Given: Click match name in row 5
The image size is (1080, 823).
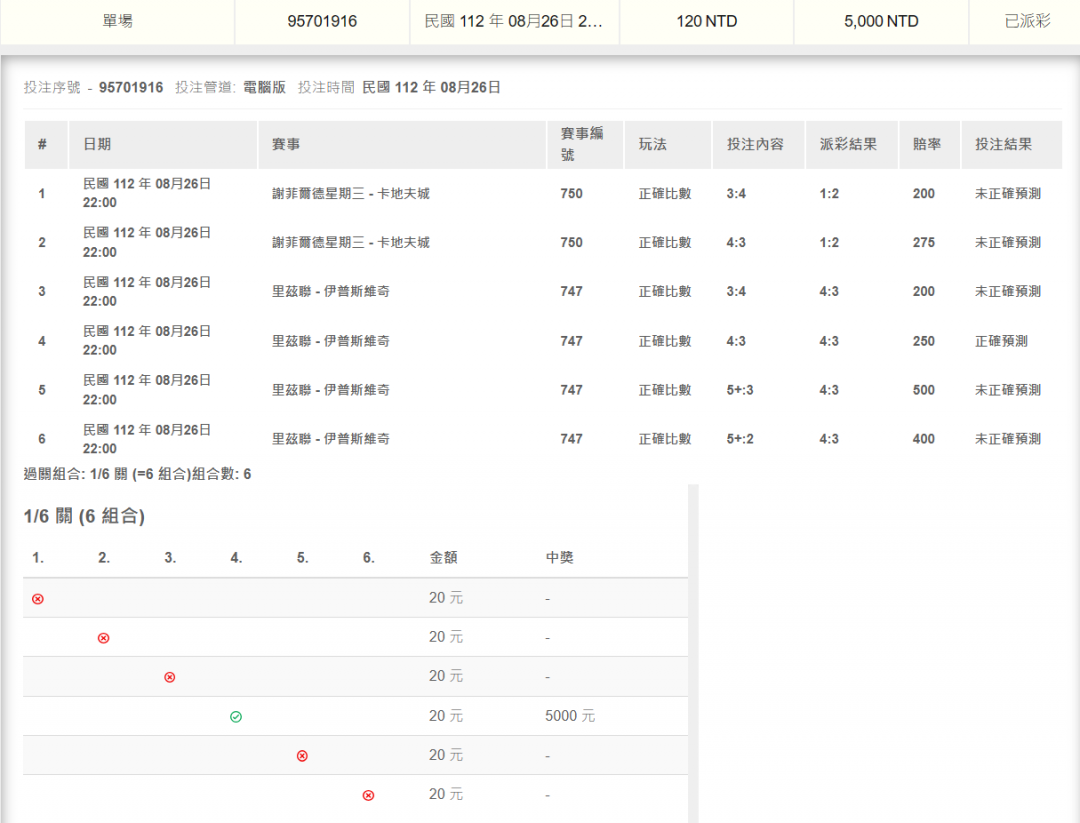Looking at the screenshot, I should click(331, 390).
